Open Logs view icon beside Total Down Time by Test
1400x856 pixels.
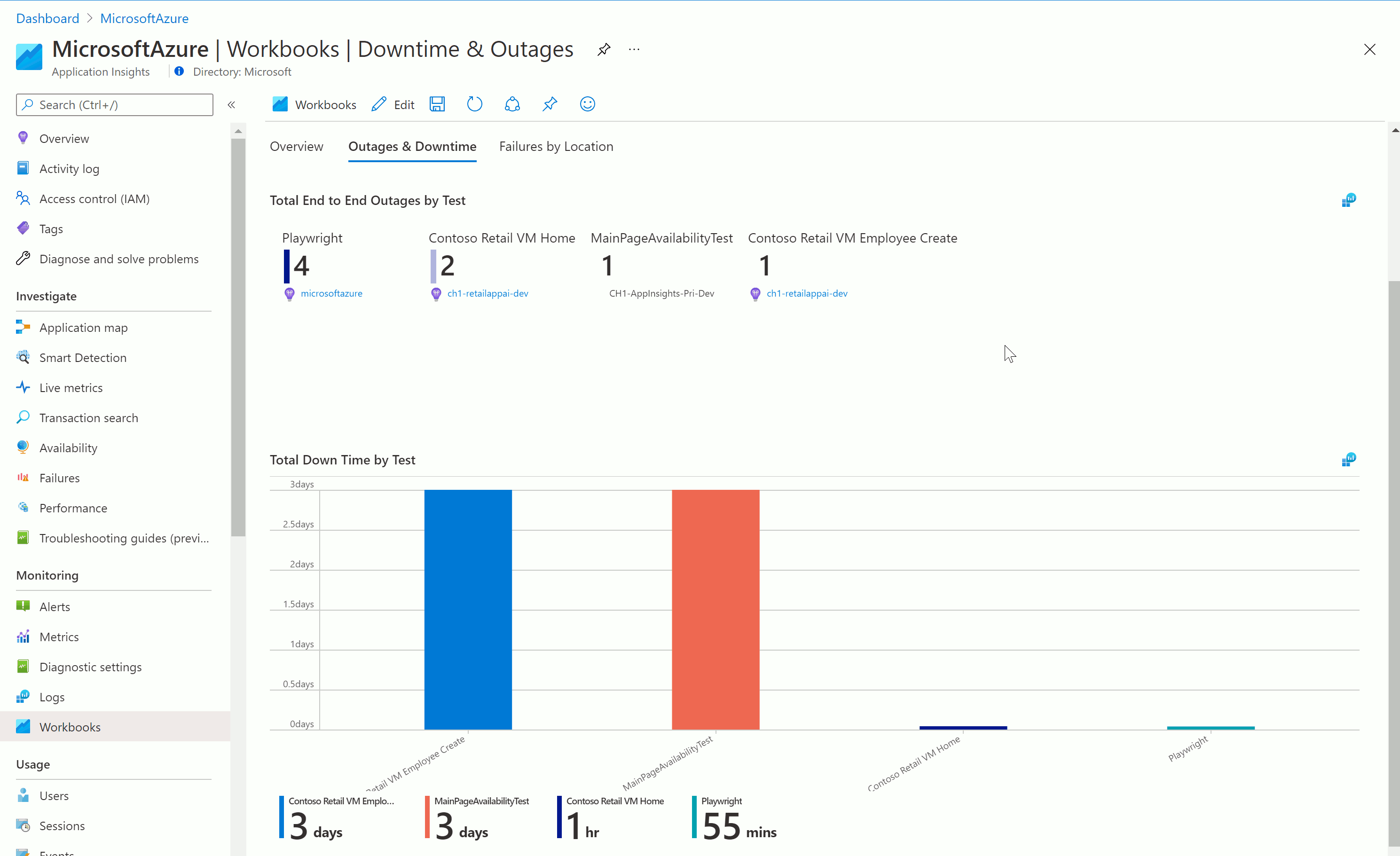point(1348,460)
